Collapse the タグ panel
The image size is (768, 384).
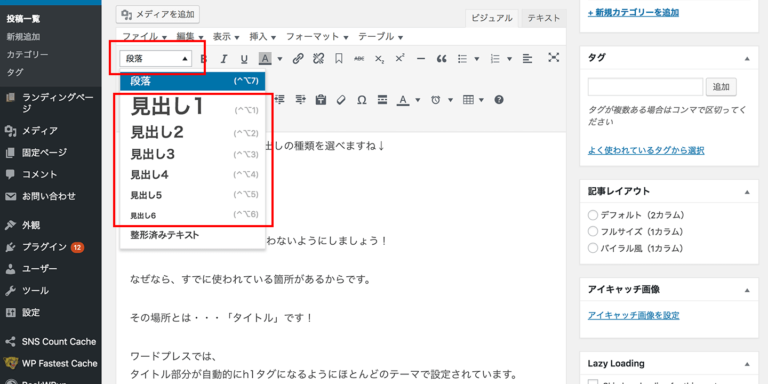pyautogui.click(x=747, y=58)
